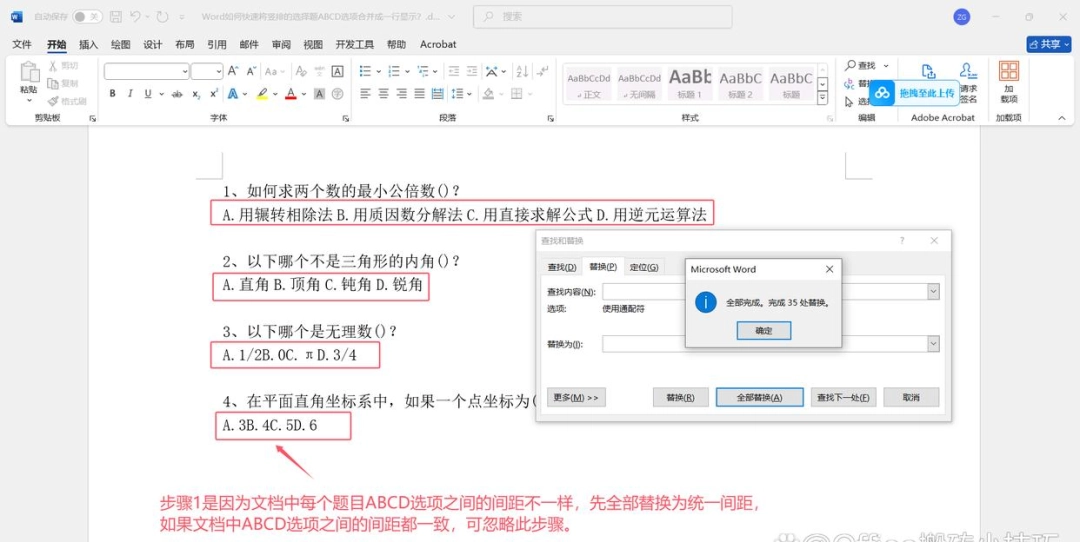Image resolution: width=1080 pixels, height=542 pixels.
Task: Click the bulleted list icon
Action: pos(365,71)
